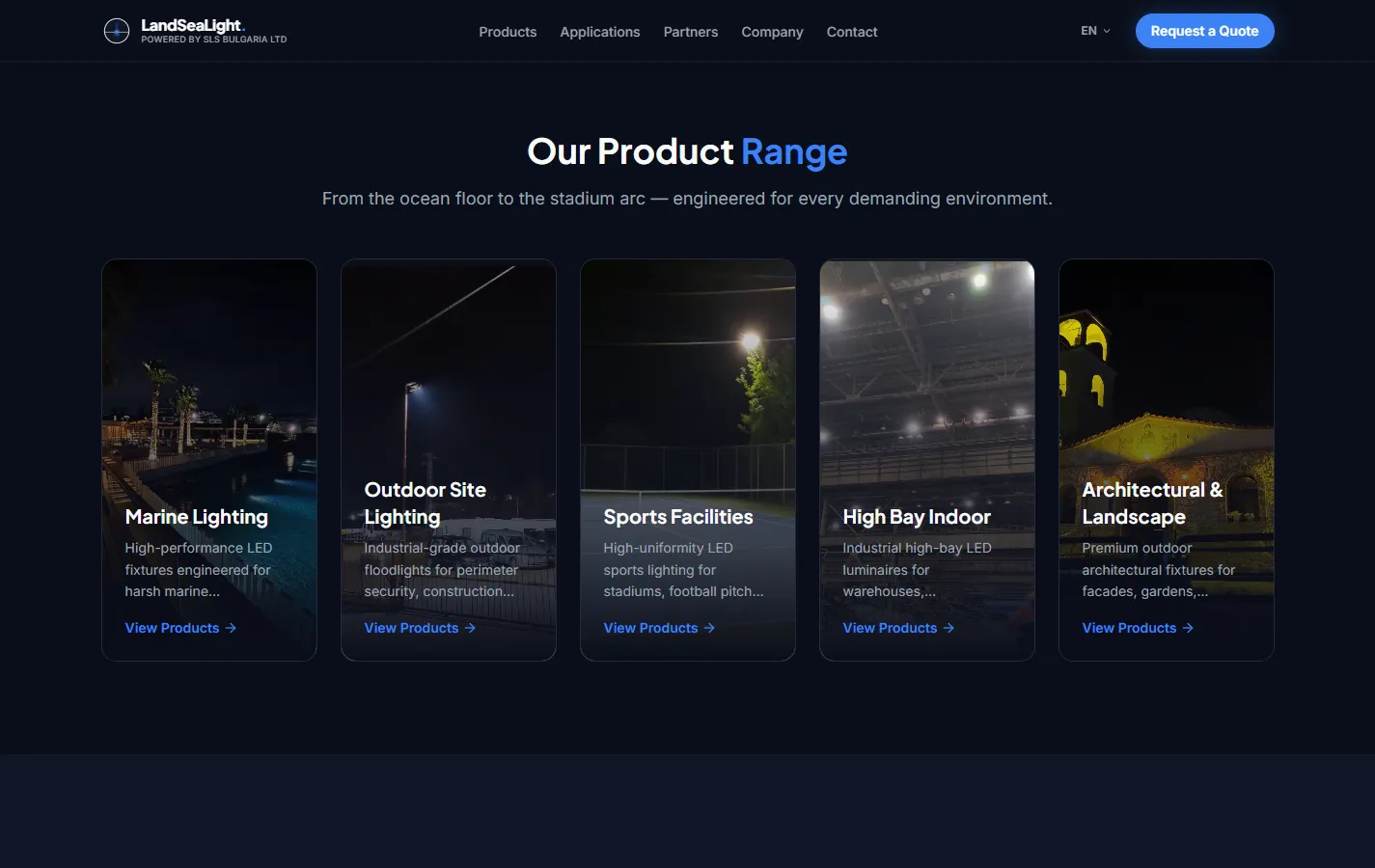Expand the EN language dropdown
The height and width of the screenshot is (868, 1375).
[x=1095, y=31]
